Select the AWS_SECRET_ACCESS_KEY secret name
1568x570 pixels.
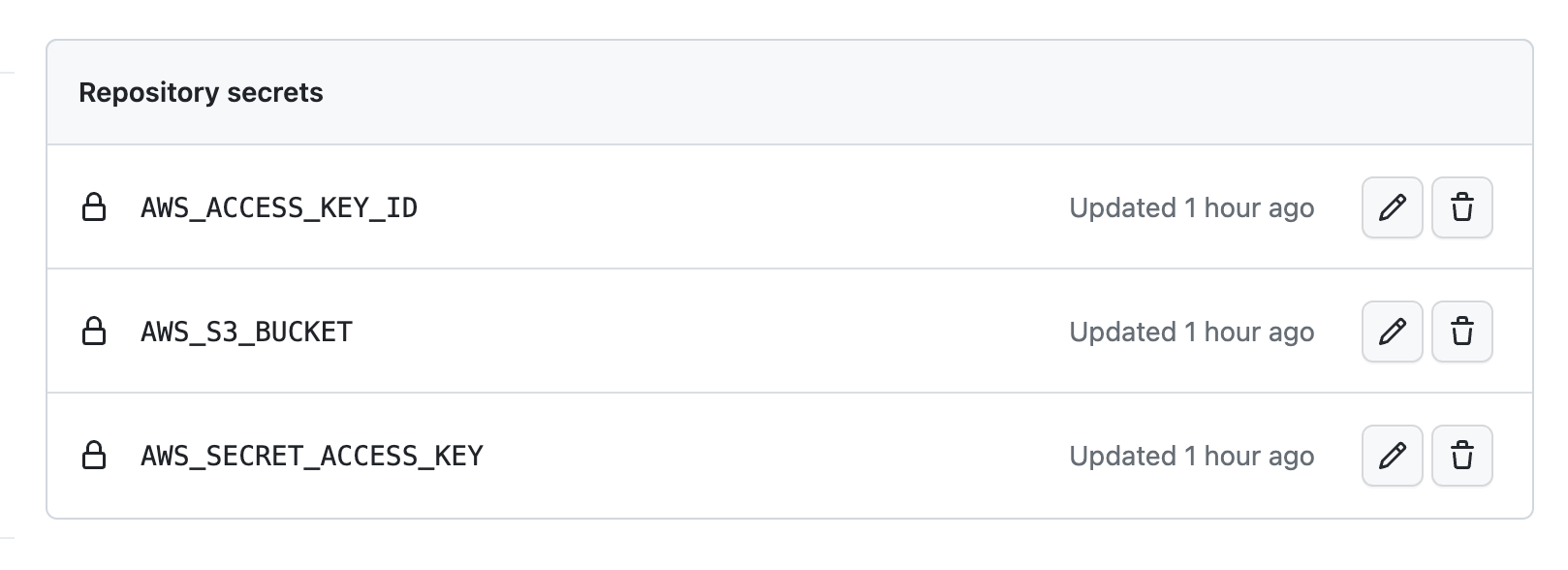pyautogui.click(x=312, y=454)
